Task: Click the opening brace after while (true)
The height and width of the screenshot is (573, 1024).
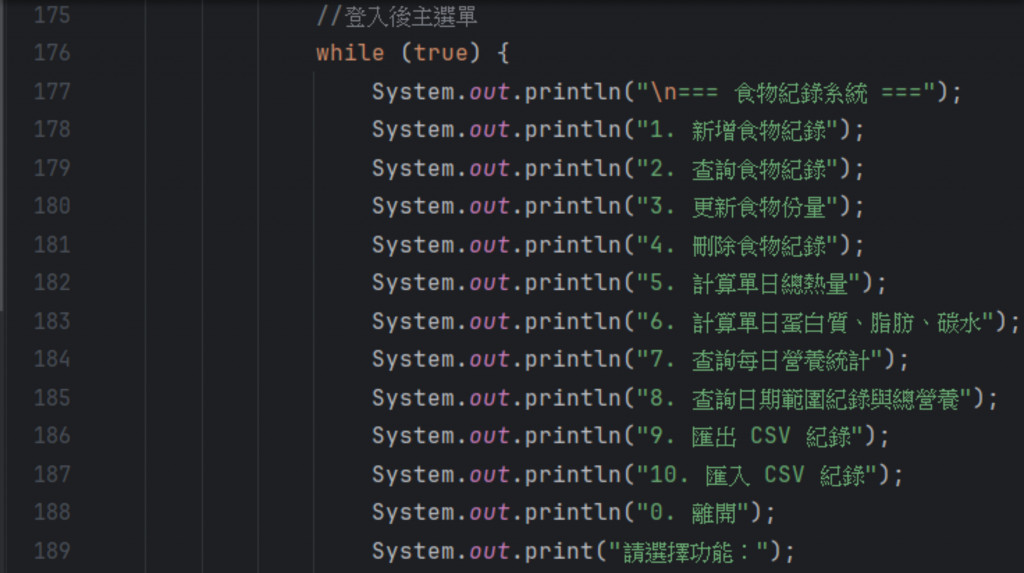Action: (x=503, y=53)
